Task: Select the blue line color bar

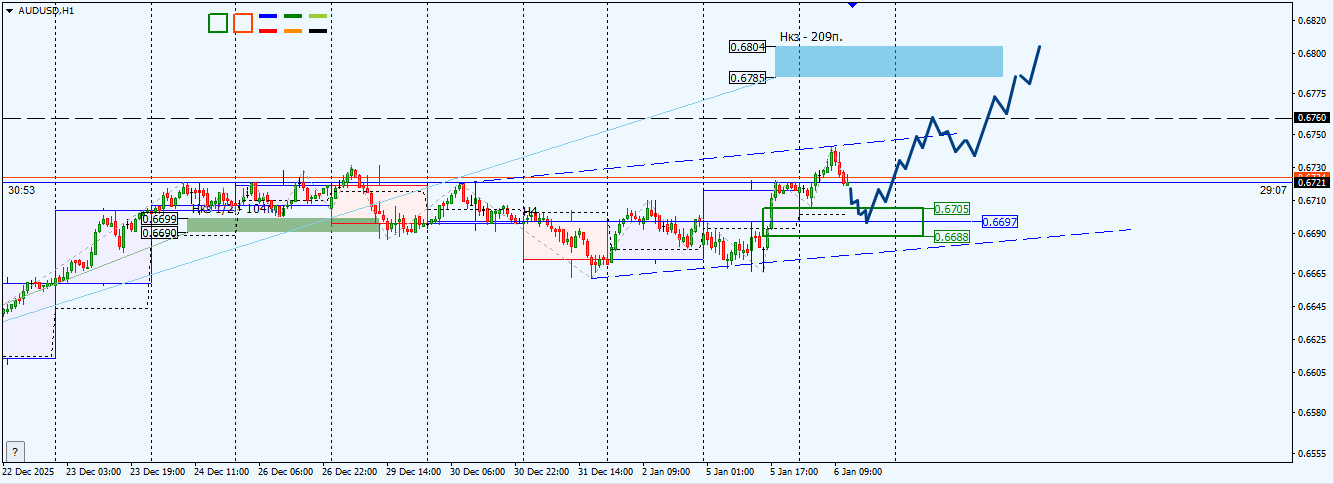Action: (268, 17)
